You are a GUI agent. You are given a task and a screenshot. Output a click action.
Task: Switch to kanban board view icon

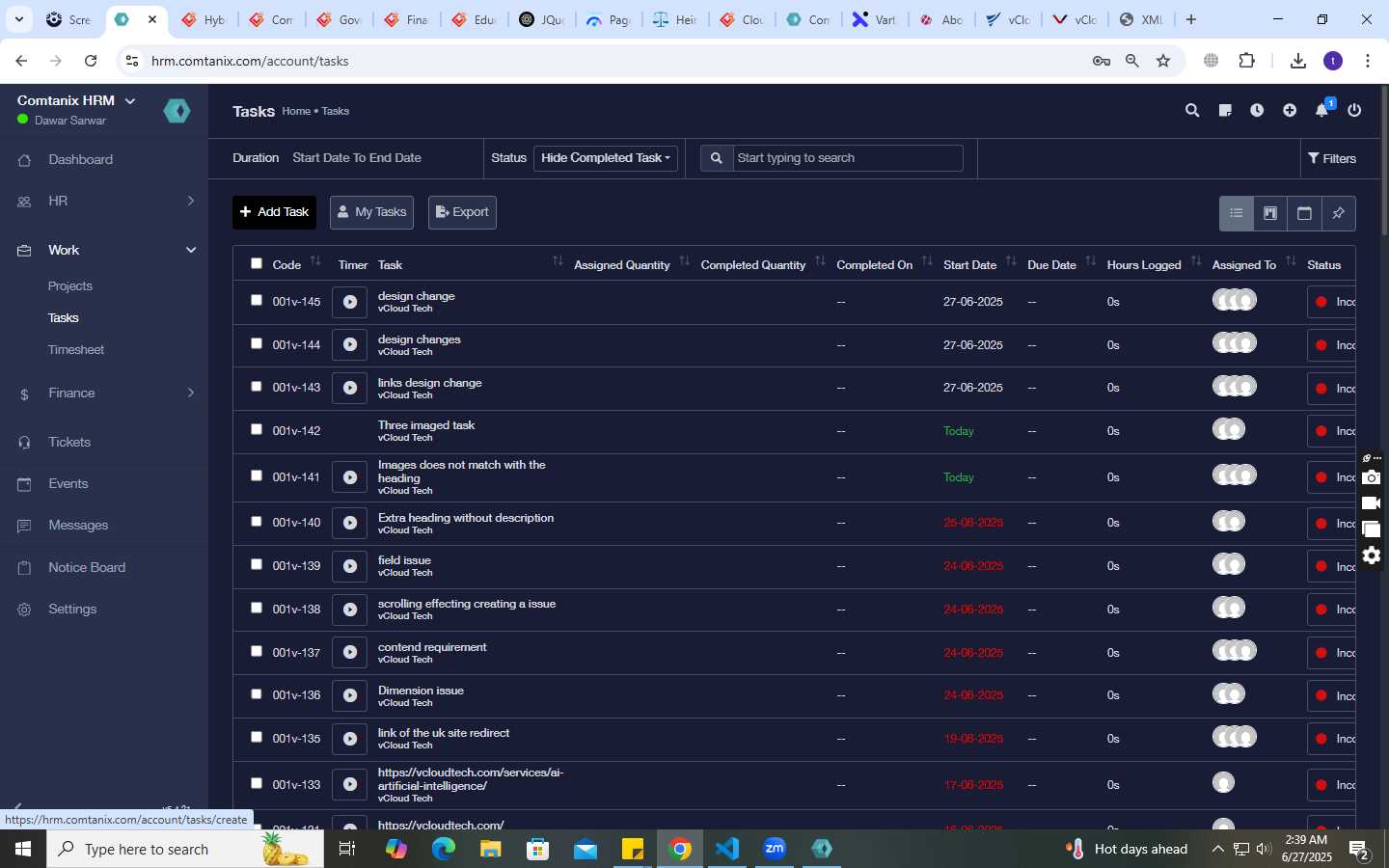(1270, 213)
